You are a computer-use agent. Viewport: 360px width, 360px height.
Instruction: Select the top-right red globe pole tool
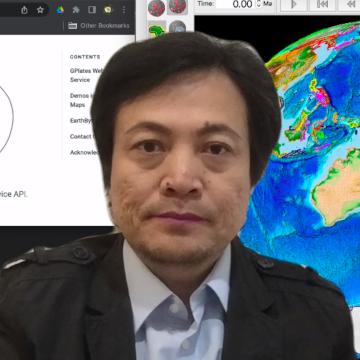pos(177,7)
